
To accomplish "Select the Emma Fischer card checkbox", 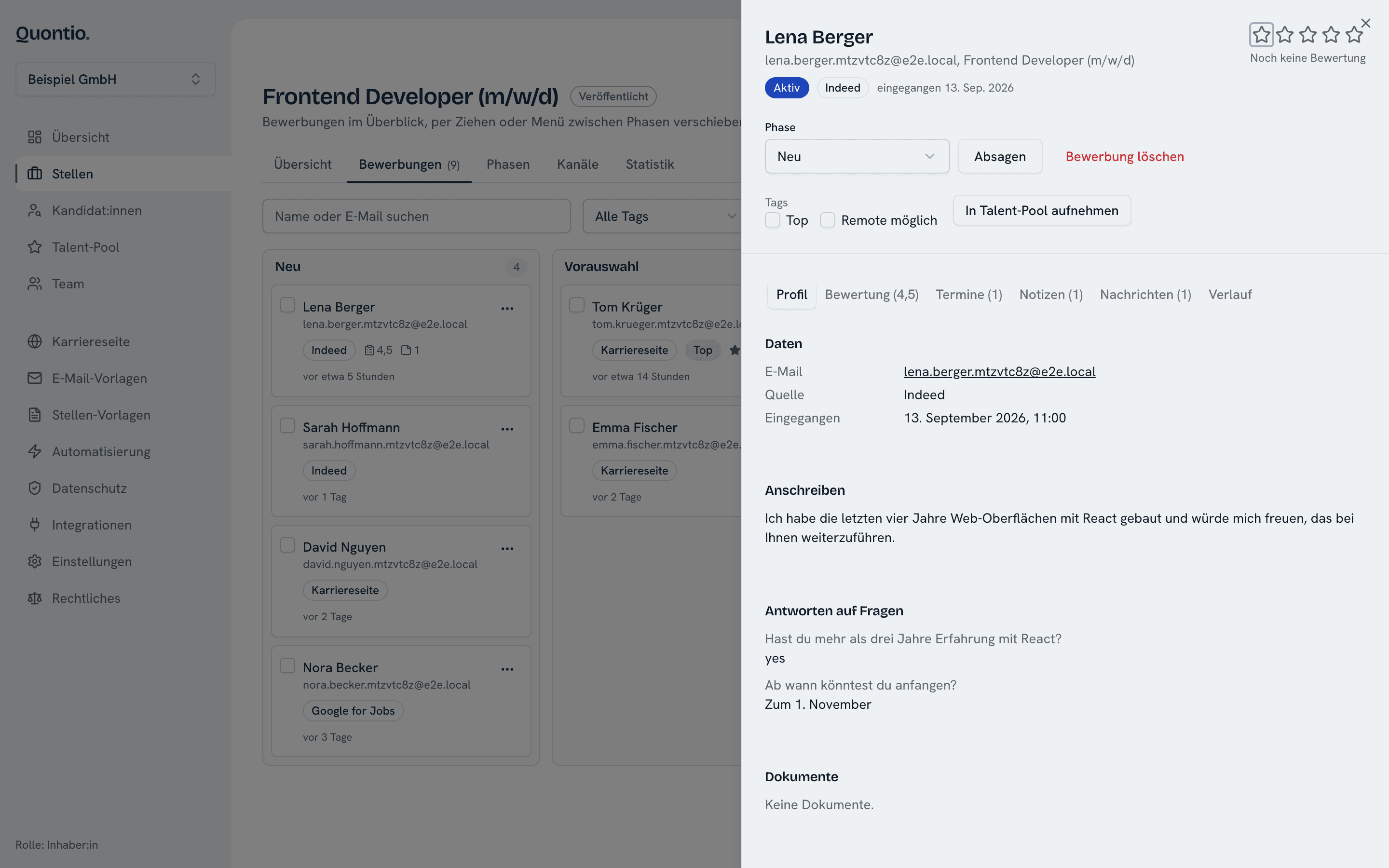I will point(576,425).
